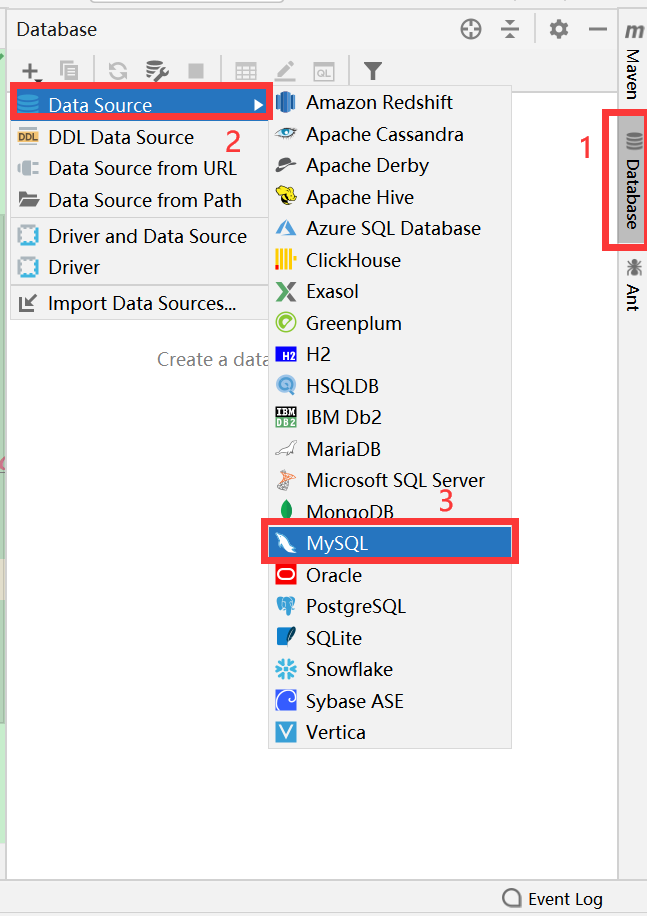This screenshot has width=647, height=916.
Task: Select ClickHouse data source
Action: pos(389,260)
